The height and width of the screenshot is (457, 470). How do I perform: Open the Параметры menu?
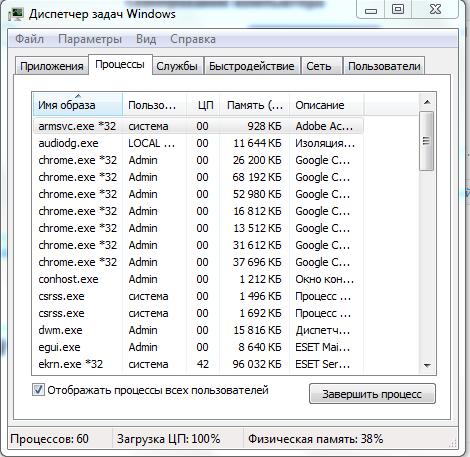(x=90, y=39)
